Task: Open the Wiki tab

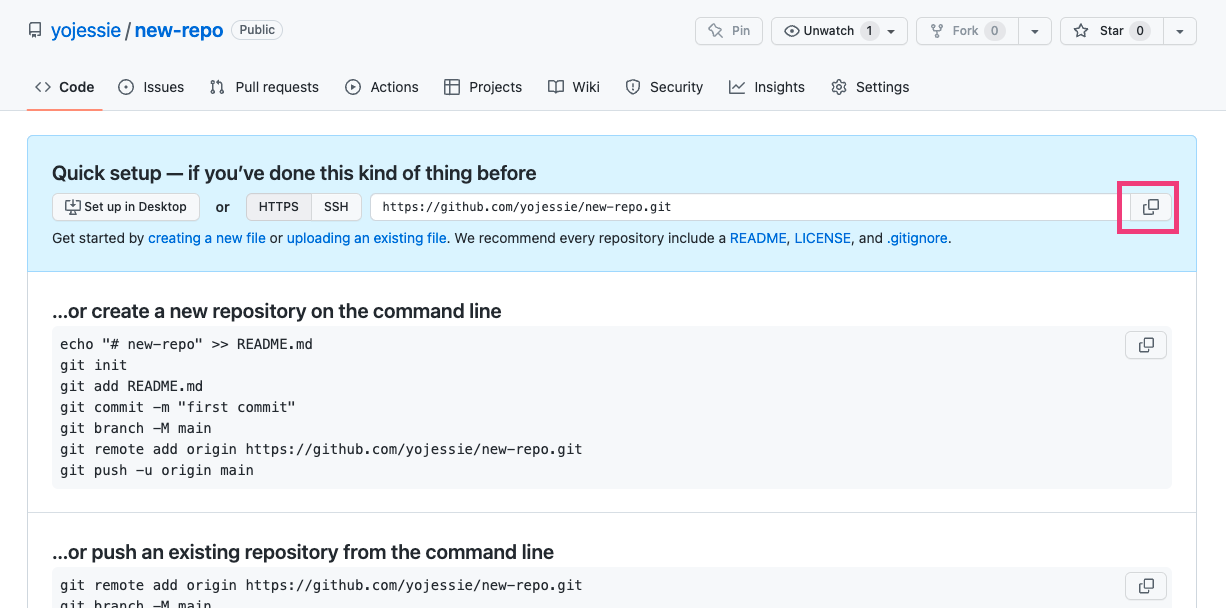Action: (x=574, y=87)
